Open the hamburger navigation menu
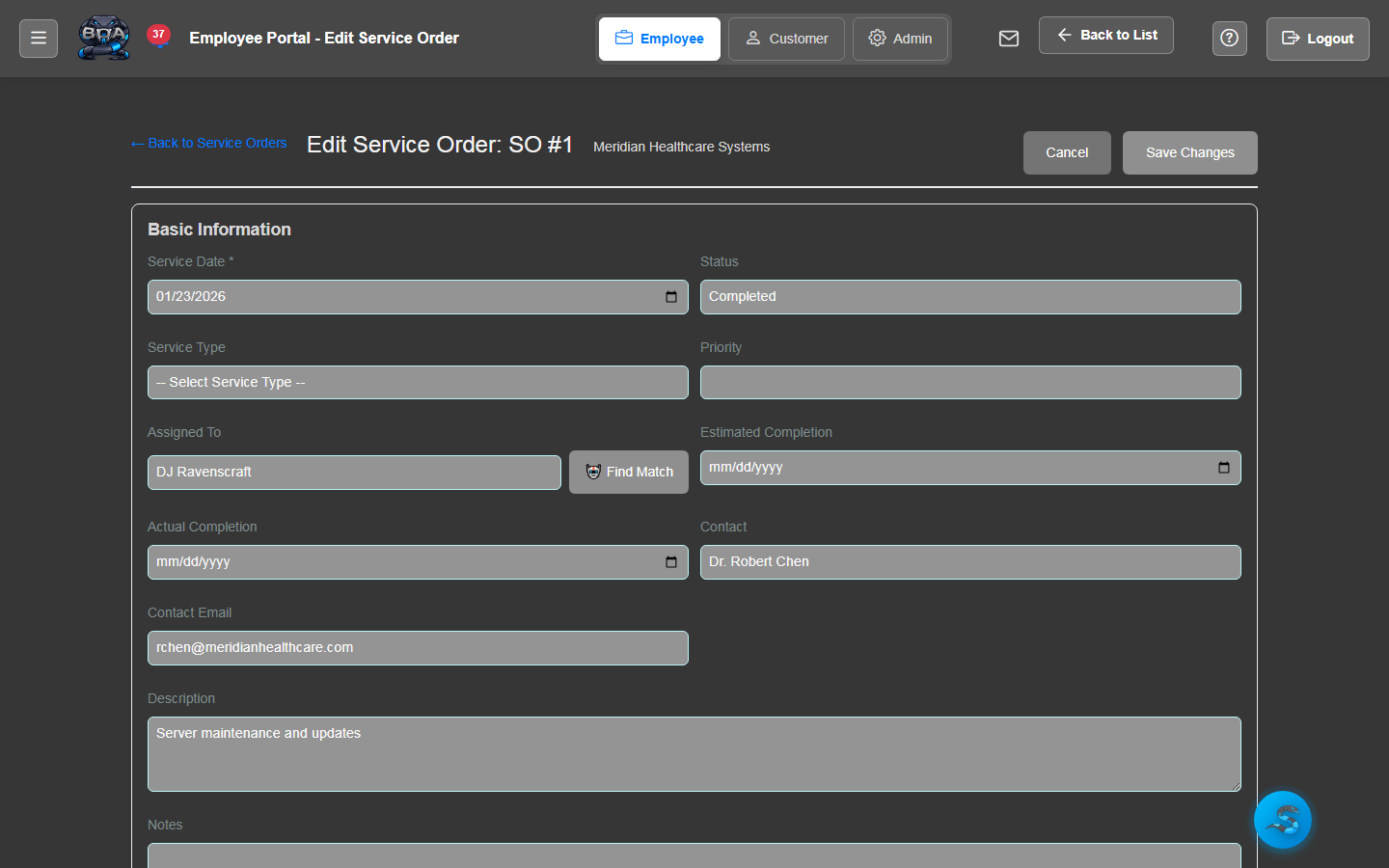 click(x=38, y=38)
